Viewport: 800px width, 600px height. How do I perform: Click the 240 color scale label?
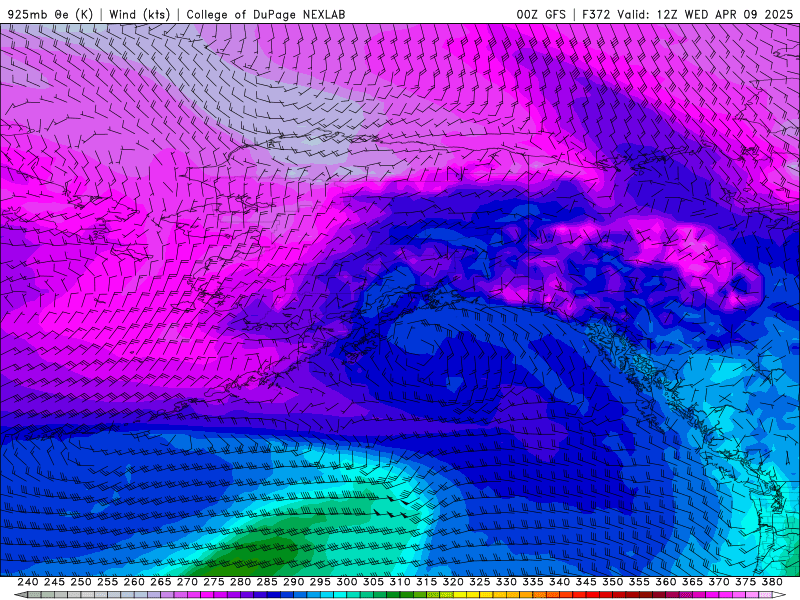point(28,582)
